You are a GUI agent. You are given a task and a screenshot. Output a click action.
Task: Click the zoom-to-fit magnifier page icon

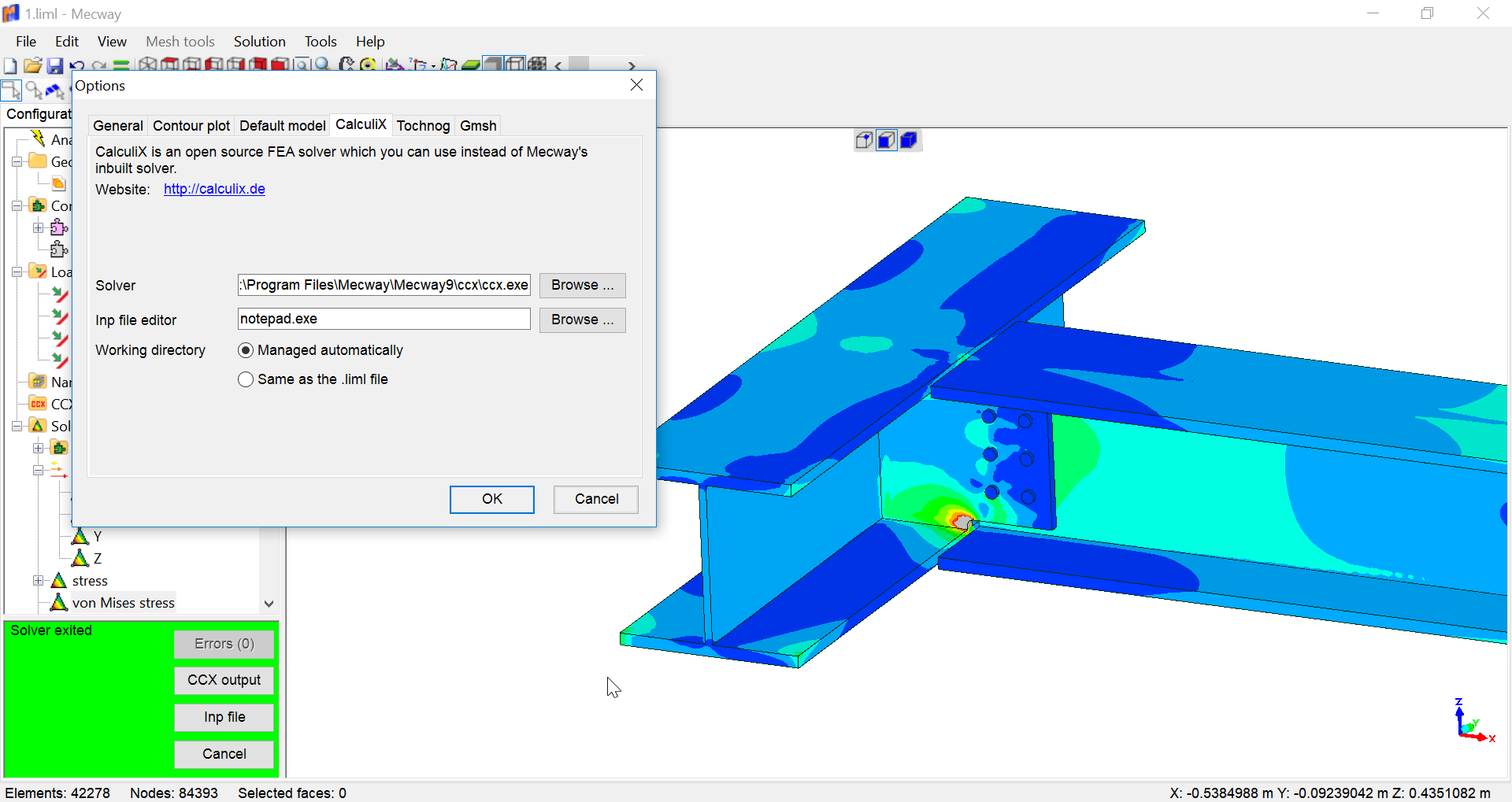(302, 65)
